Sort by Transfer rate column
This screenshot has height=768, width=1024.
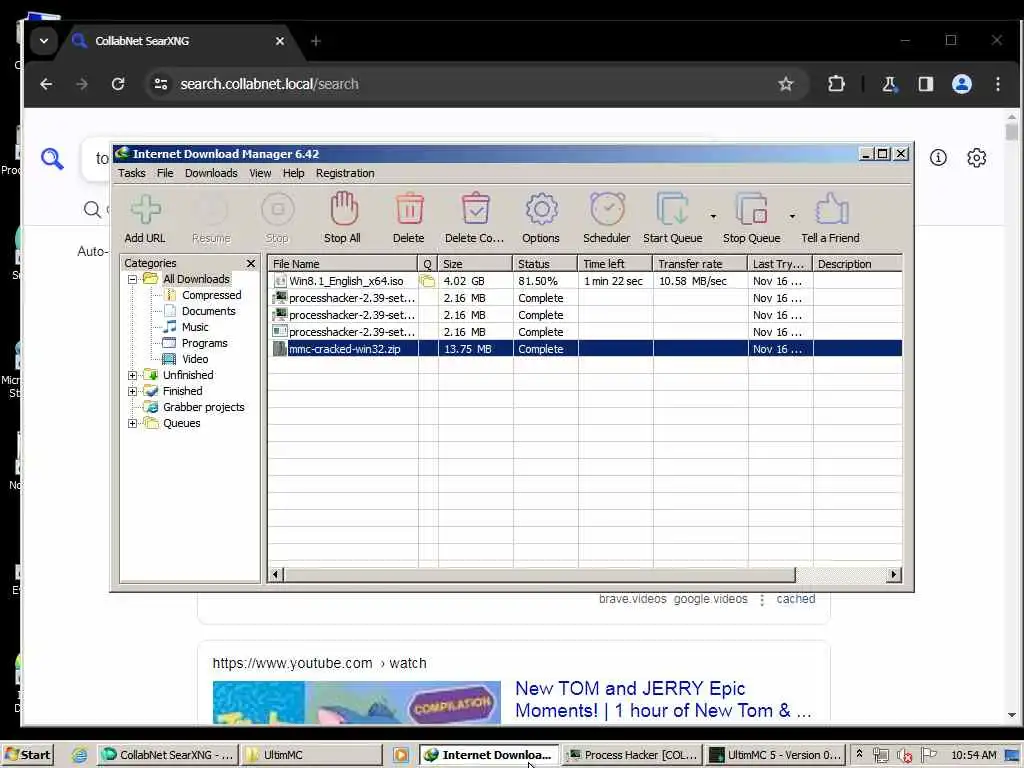pos(700,264)
